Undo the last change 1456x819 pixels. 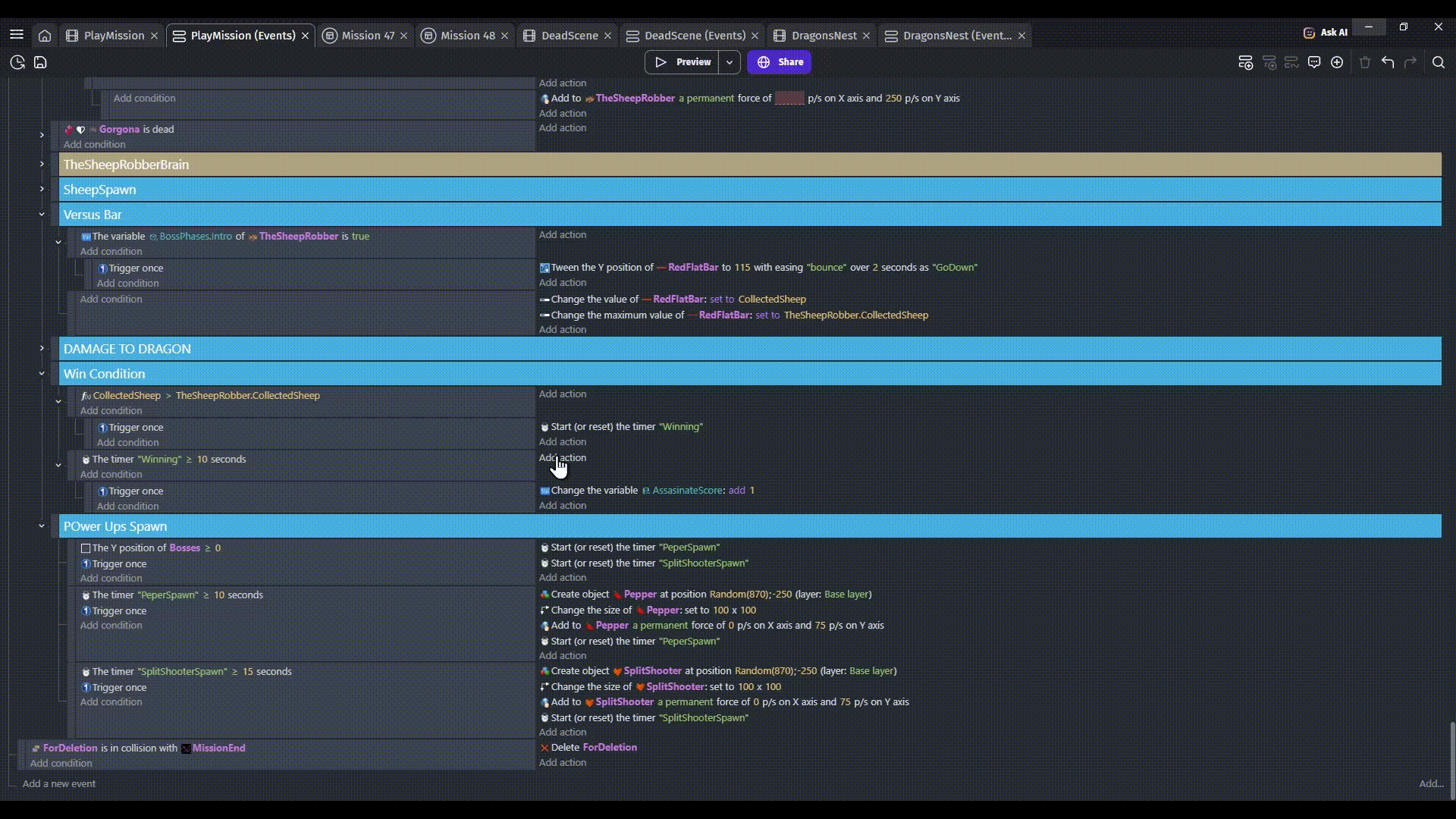pyautogui.click(x=1388, y=62)
